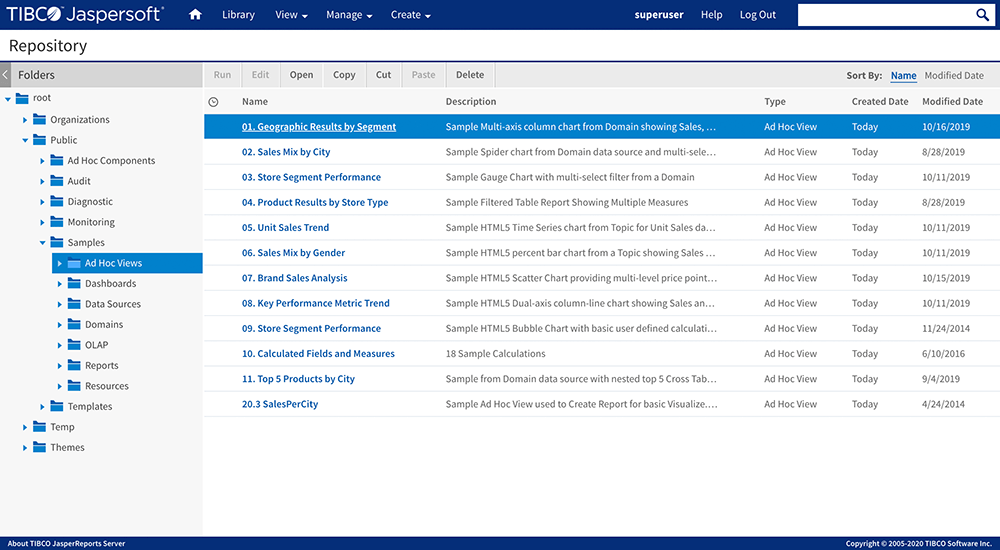Open the Manage dropdown menu
This screenshot has width=1000, height=550.
pyautogui.click(x=349, y=14)
